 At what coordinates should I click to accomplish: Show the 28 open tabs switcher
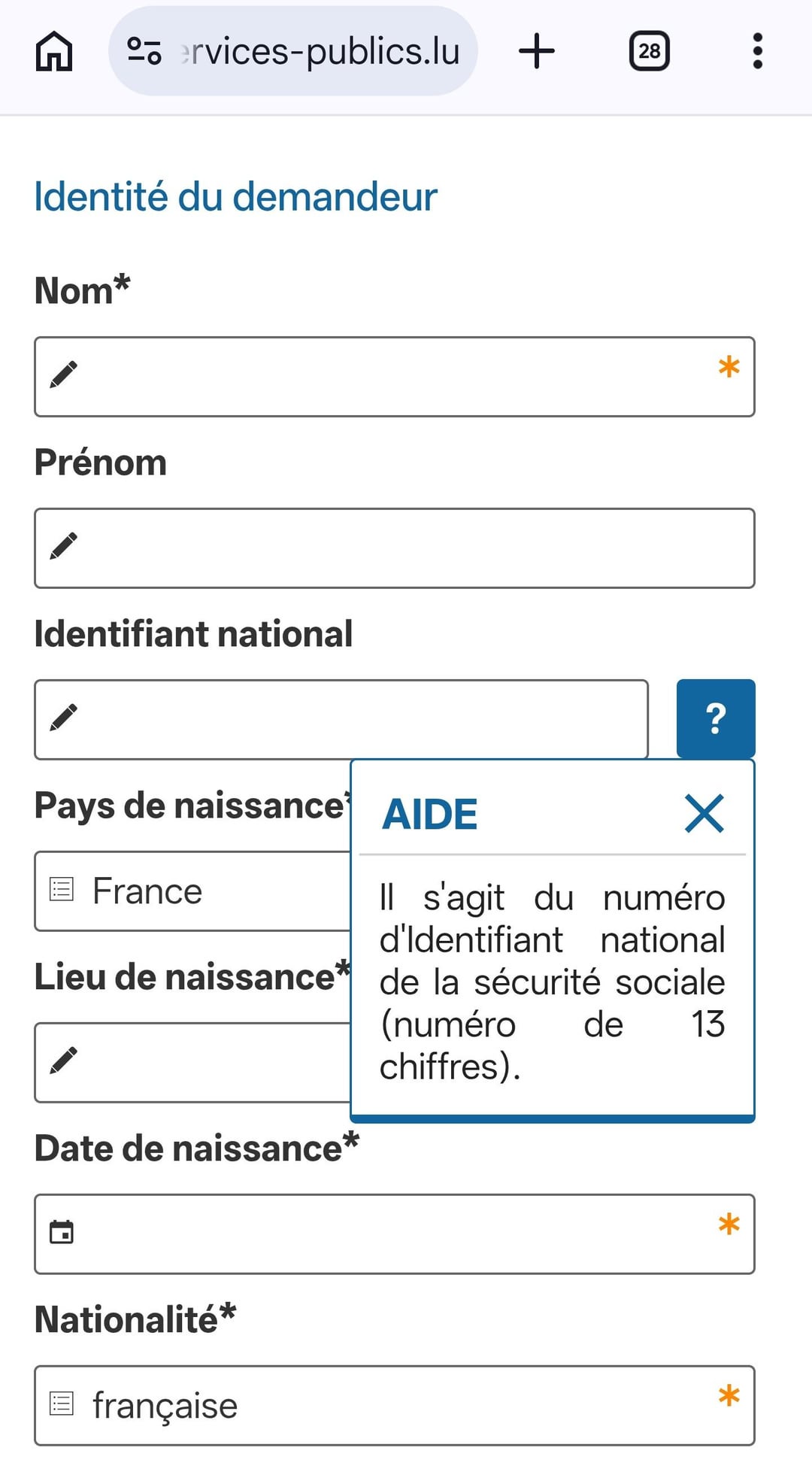click(x=649, y=51)
